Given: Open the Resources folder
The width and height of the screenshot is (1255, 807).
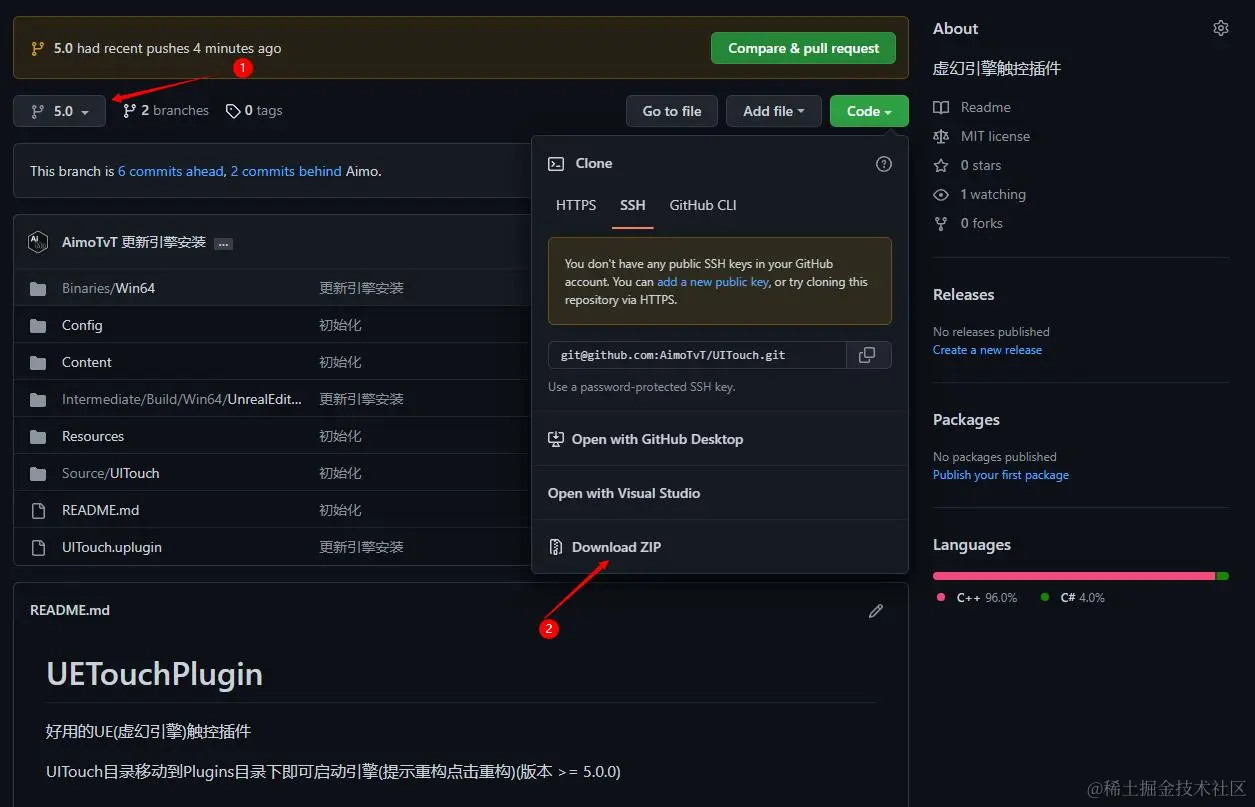Looking at the screenshot, I should pos(93,436).
